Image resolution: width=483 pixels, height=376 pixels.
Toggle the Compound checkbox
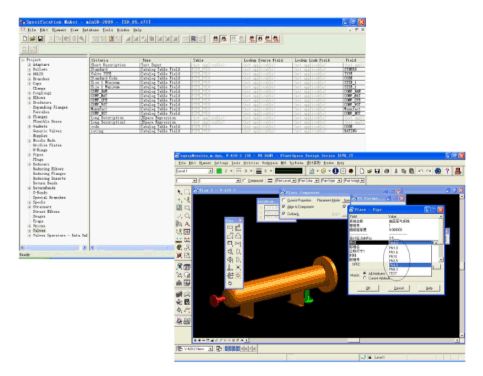(245, 180)
